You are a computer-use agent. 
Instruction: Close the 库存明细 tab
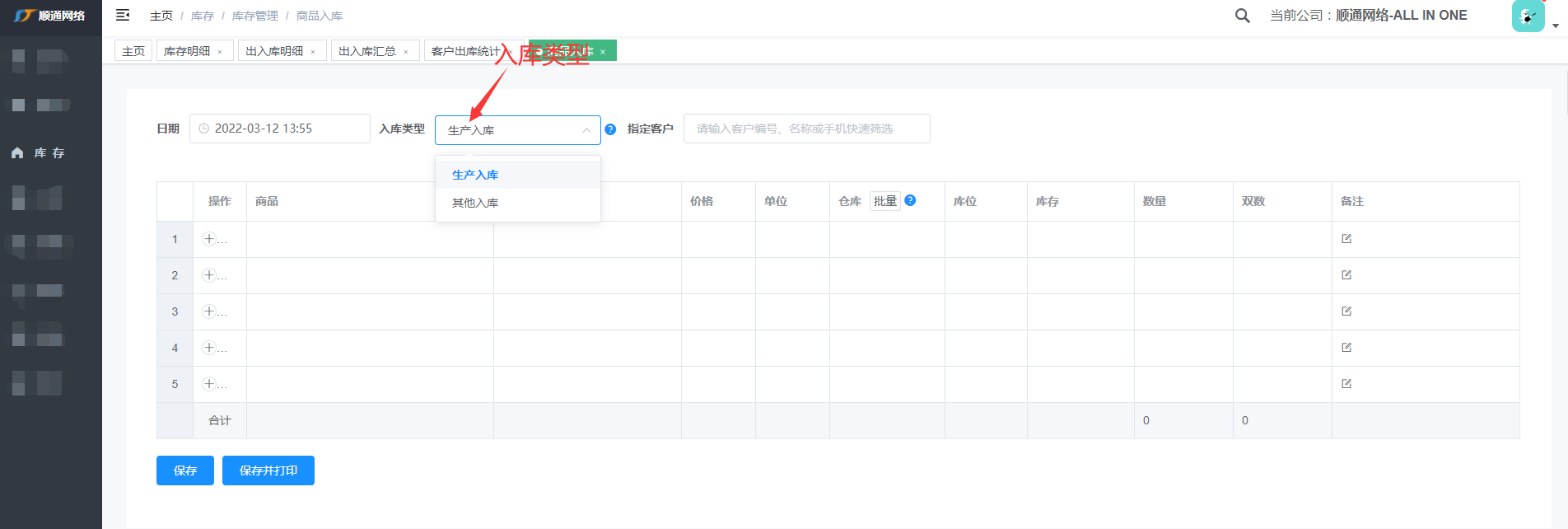pyautogui.click(x=220, y=52)
